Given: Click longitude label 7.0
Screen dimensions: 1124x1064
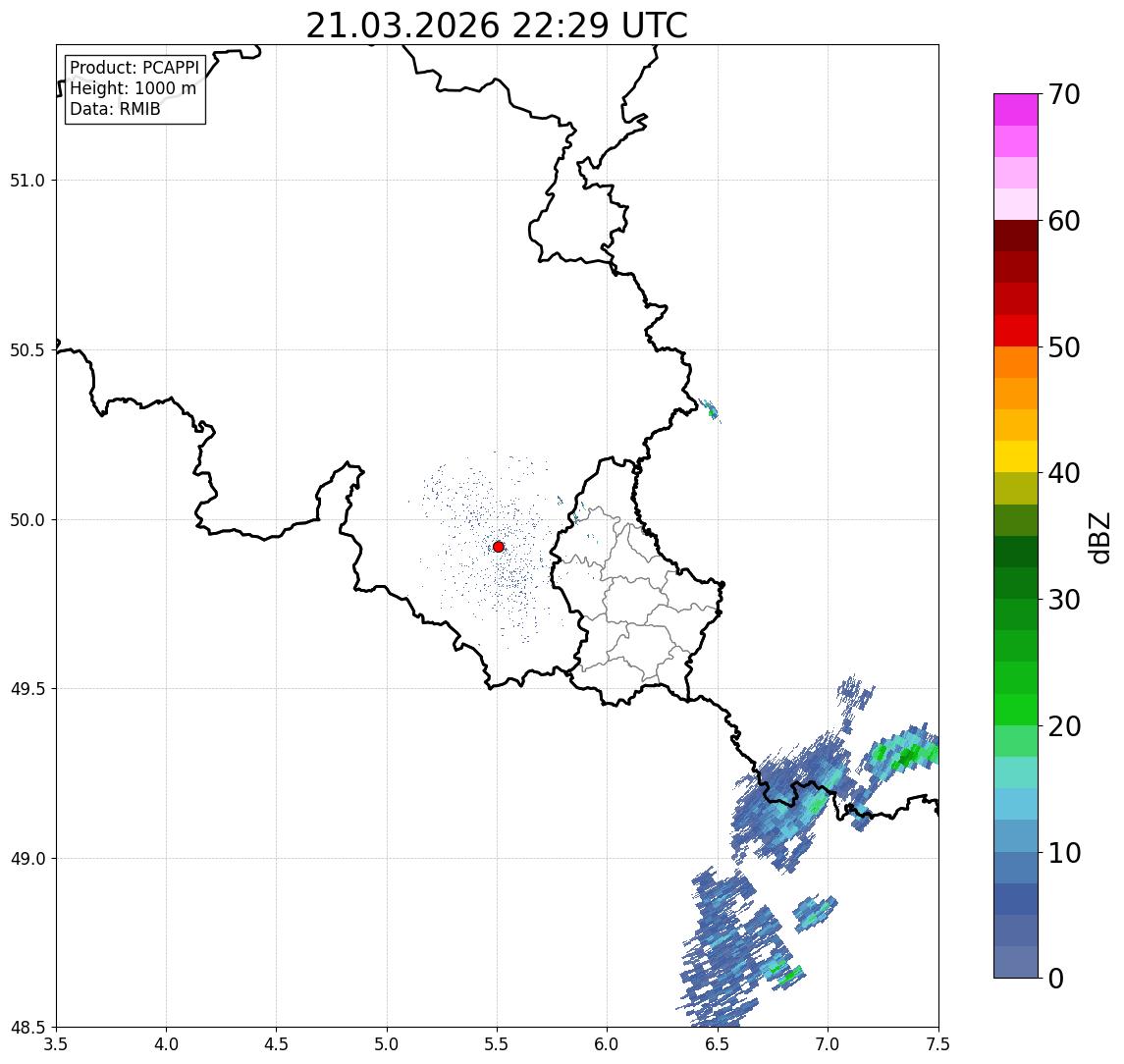Looking at the screenshot, I should [828, 1044].
